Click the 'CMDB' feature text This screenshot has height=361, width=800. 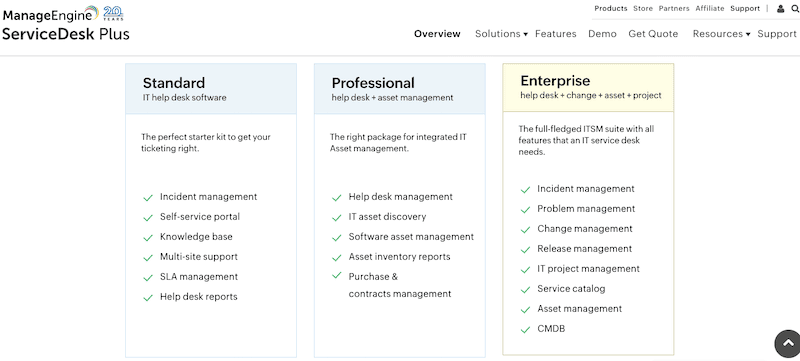[x=551, y=329]
